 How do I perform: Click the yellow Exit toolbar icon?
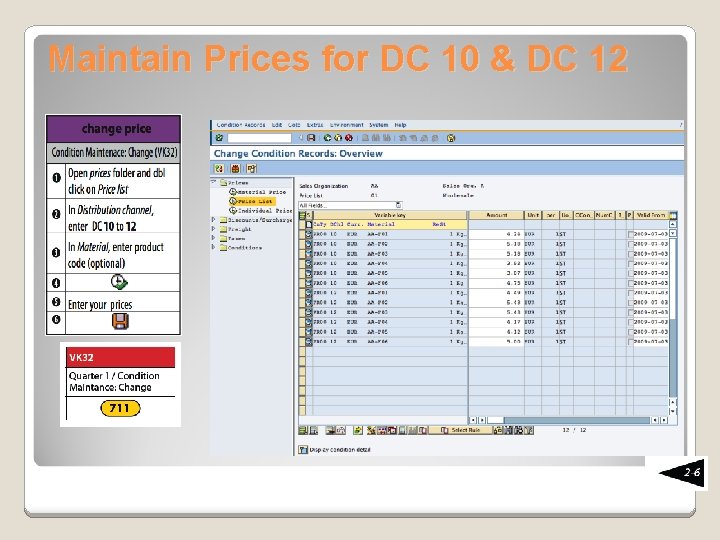(338, 138)
